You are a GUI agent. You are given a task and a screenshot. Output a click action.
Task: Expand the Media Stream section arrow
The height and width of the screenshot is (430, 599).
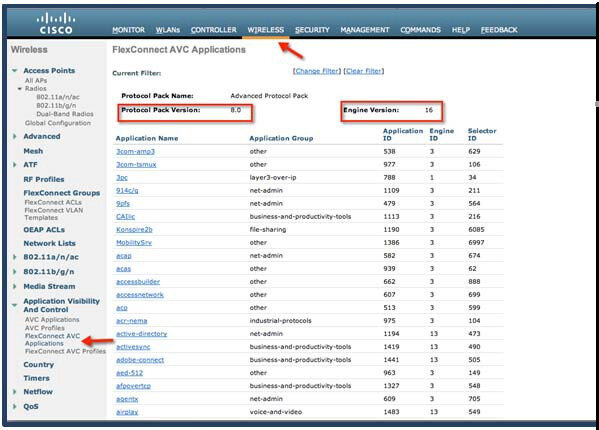[15, 286]
